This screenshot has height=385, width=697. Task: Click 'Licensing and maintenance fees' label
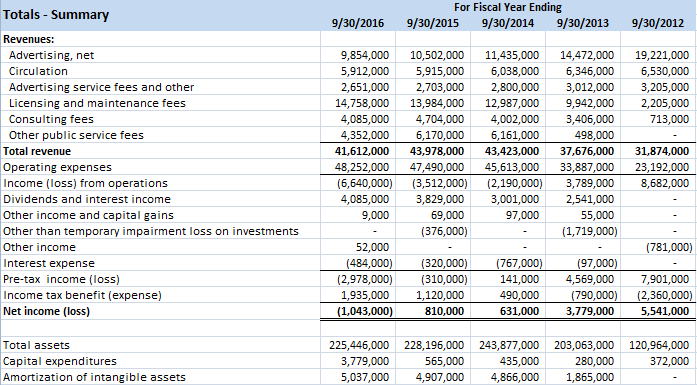[97, 103]
